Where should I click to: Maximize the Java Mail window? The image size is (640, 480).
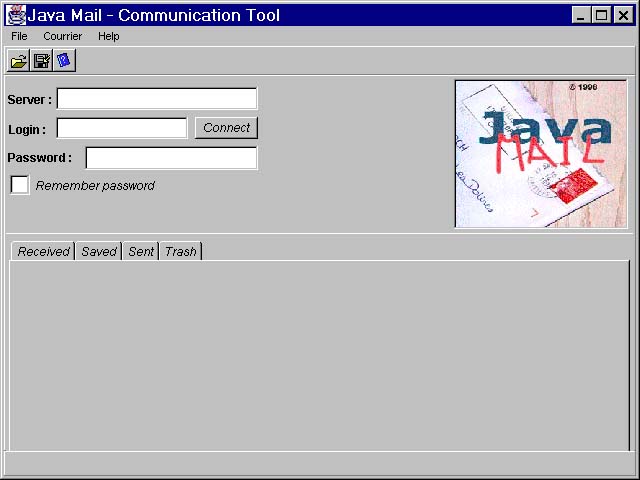(601, 15)
